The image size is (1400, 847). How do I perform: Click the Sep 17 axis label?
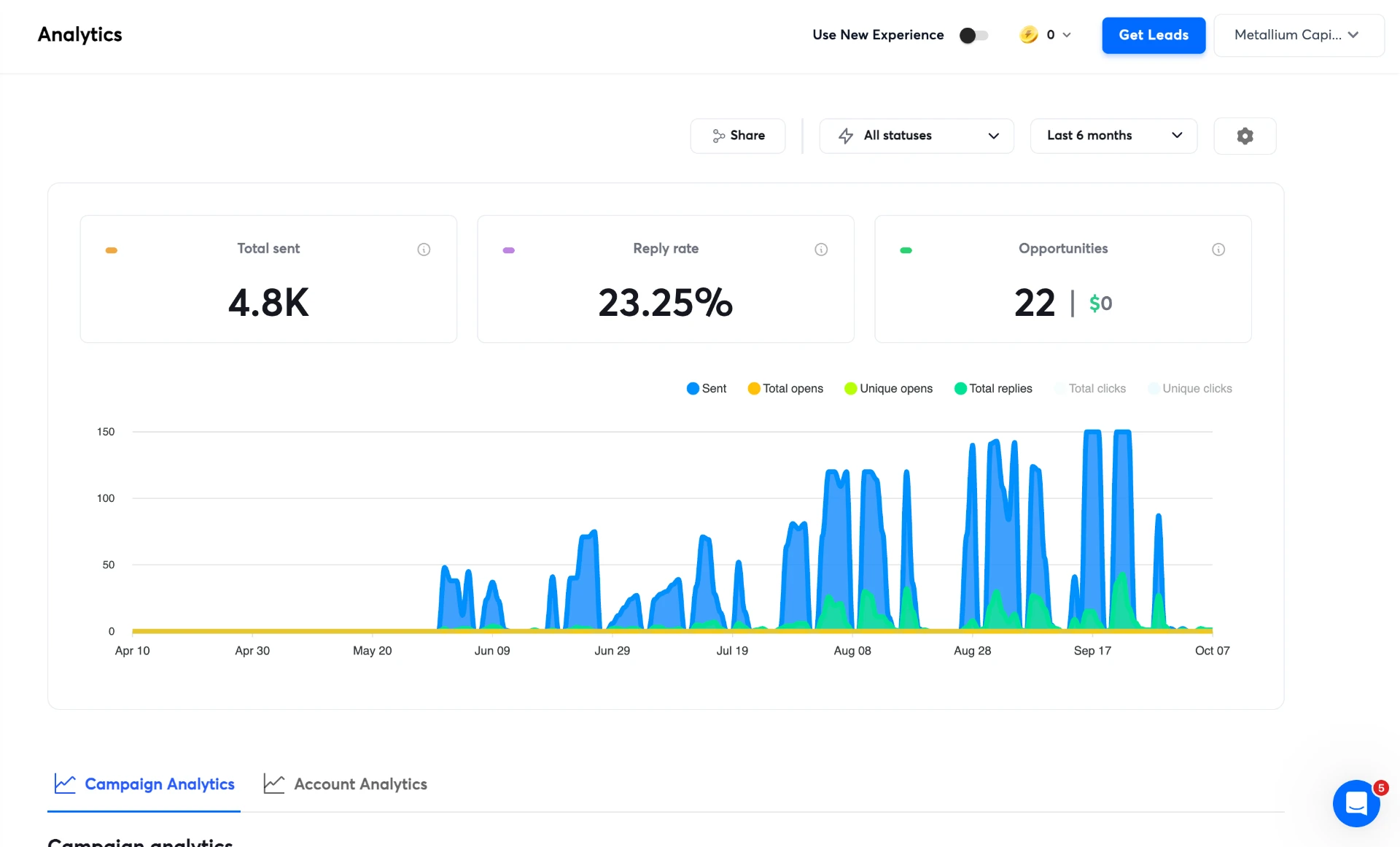[1092, 651]
